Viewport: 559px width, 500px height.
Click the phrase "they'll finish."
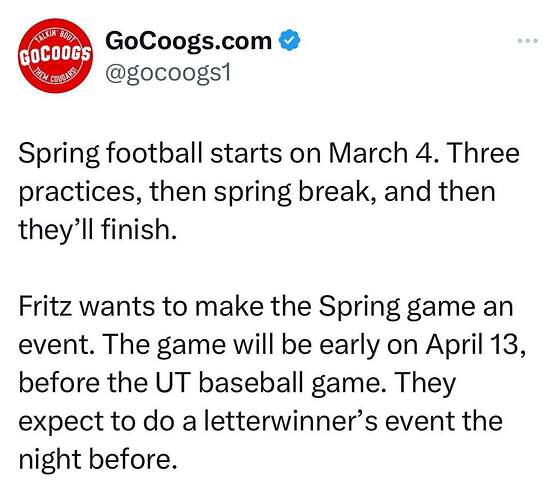(98, 229)
